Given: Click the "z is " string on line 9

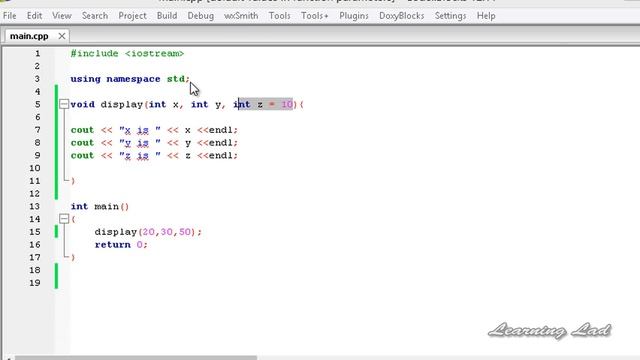Looking at the screenshot, I should coord(140,156).
